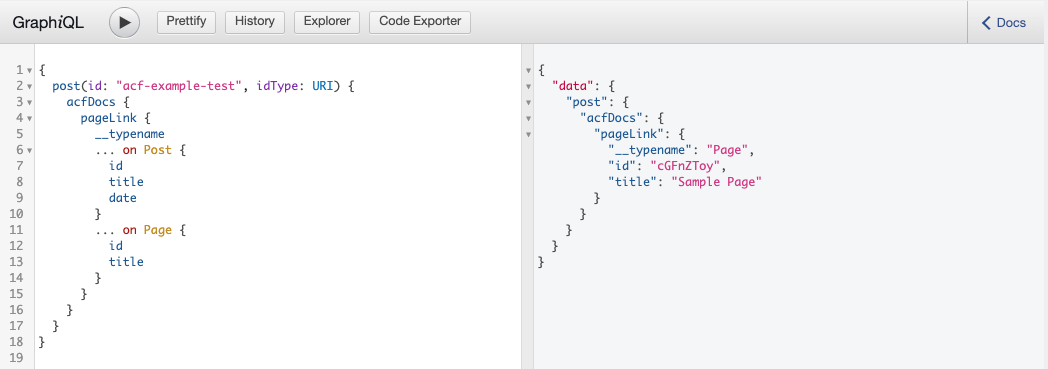Collapse the pageLink fold at line 4
The width and height of the screenshot is (1048, 369).
[x=29, y=118]
